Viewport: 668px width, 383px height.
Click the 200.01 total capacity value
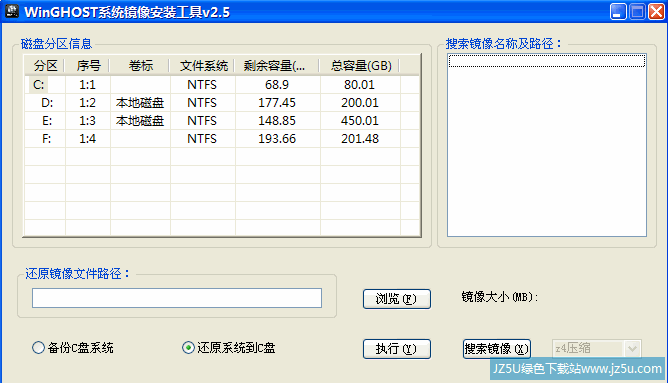(x=360, y=103)
